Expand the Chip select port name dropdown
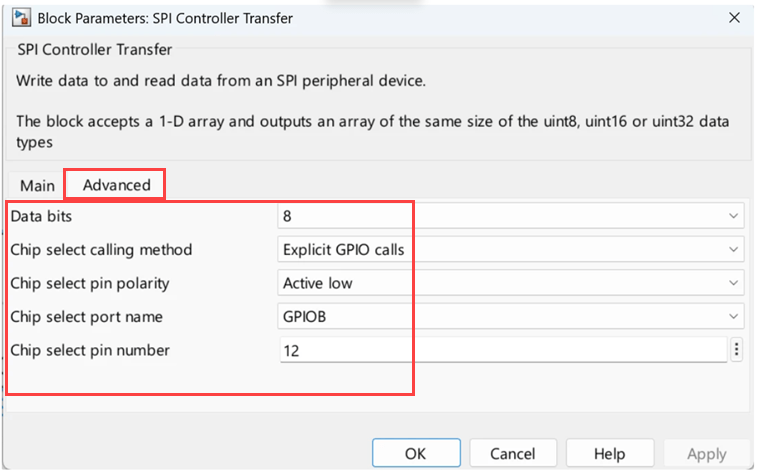The height and width of the screenshot is (472, 757). [x=511, y=317]
